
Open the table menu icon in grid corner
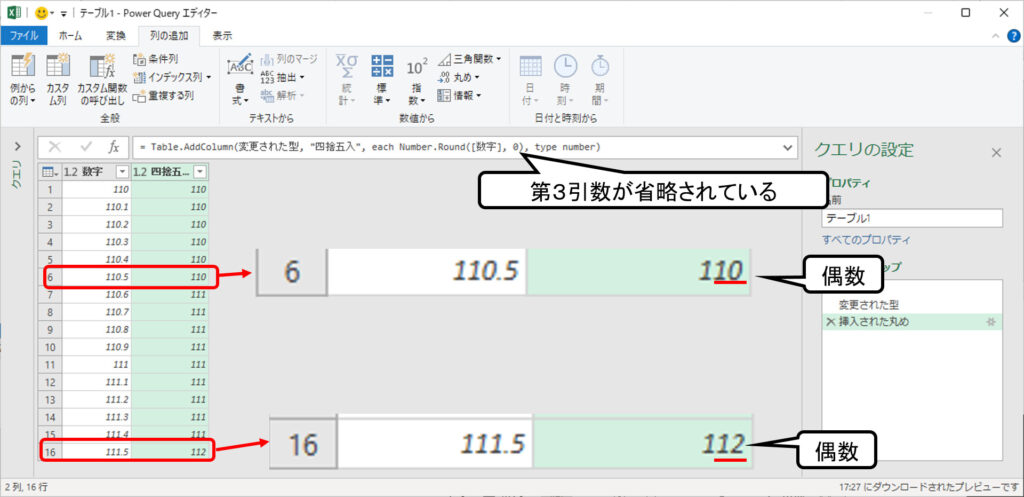click(48, 172)
